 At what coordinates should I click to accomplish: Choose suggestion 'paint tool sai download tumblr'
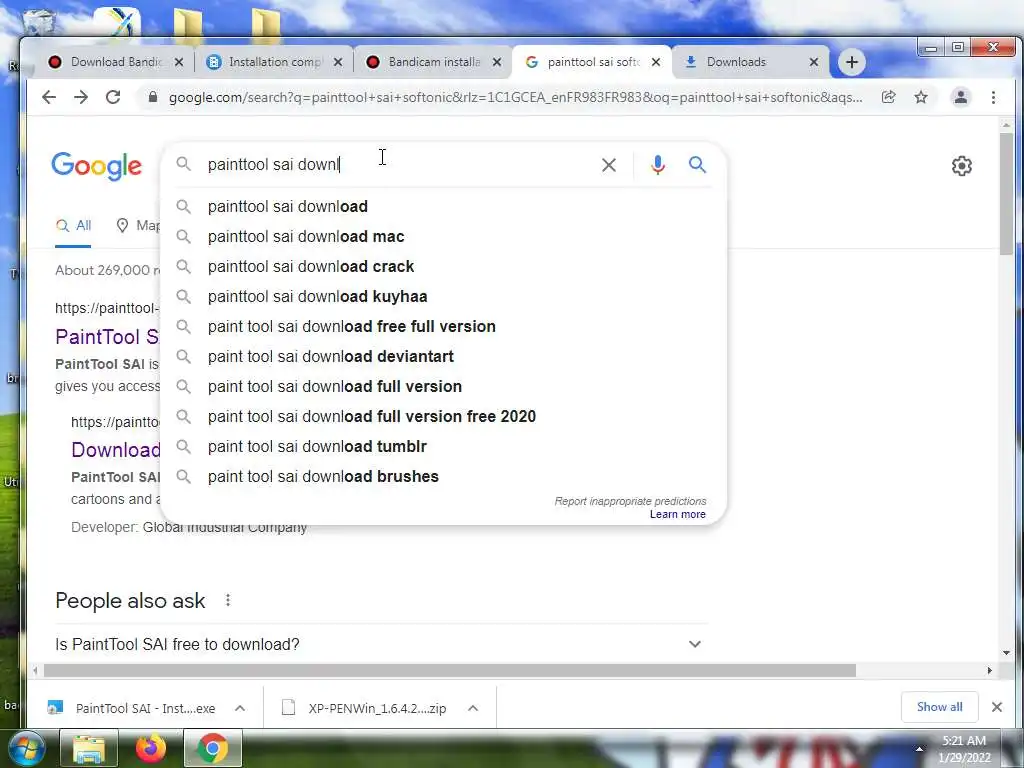click(x=443, y=447)
